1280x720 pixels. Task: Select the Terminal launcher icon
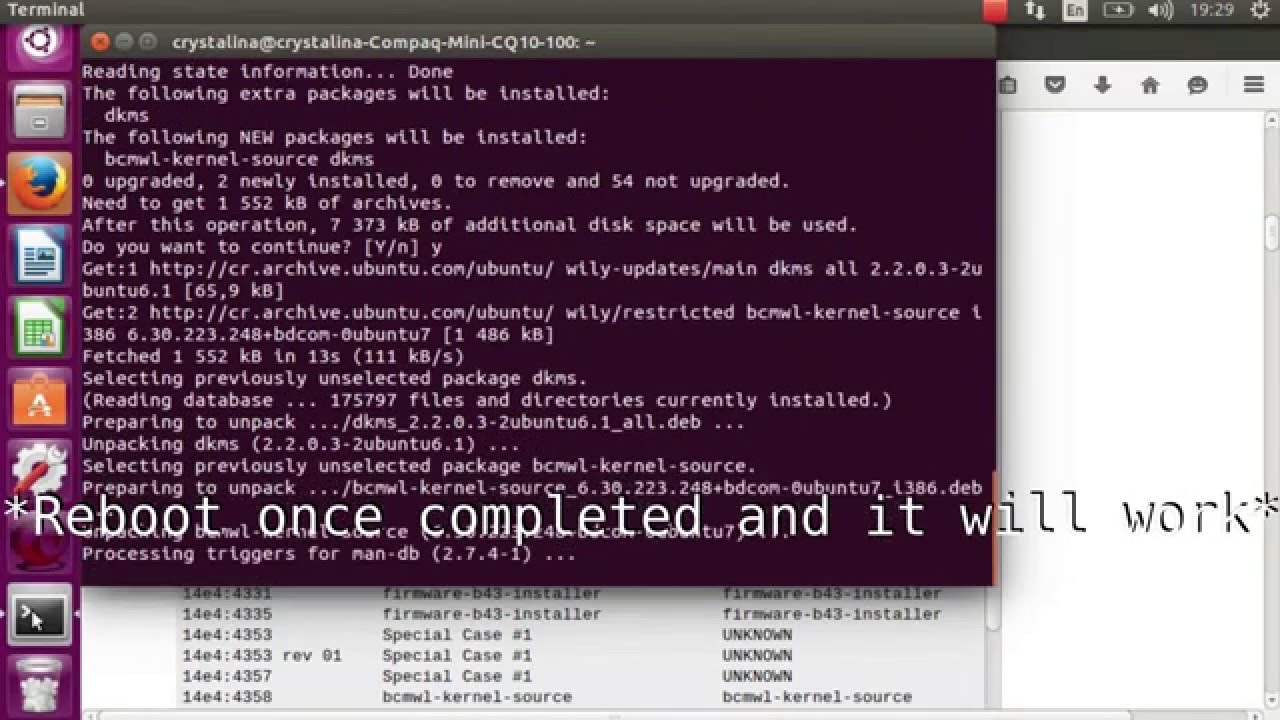coord(40,615)
